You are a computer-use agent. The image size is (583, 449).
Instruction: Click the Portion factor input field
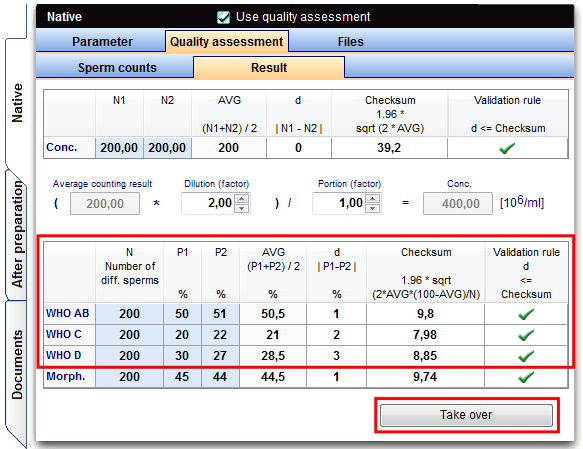pyautogui.click(x=339, y=203)
